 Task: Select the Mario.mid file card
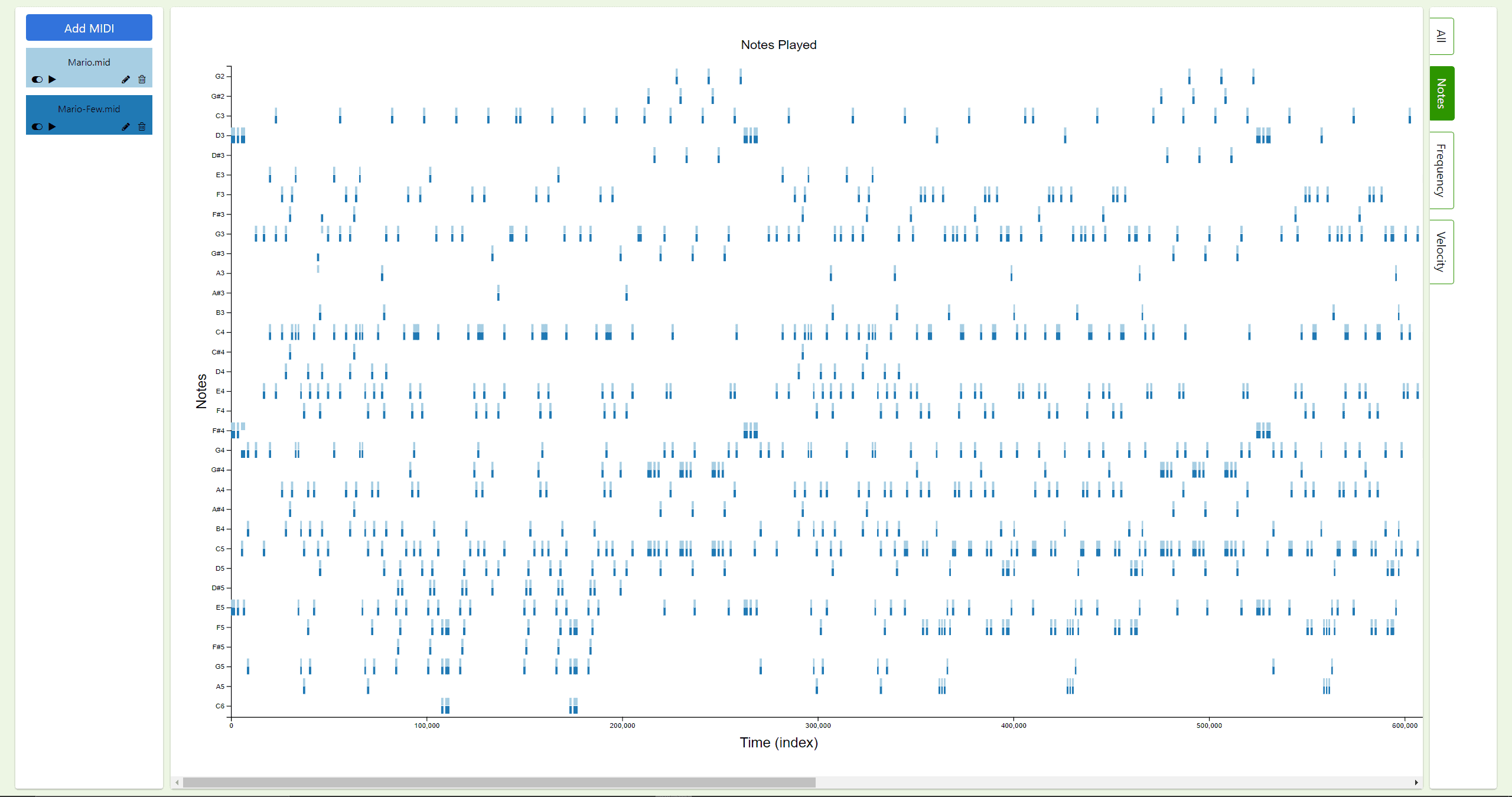point(89,61)
